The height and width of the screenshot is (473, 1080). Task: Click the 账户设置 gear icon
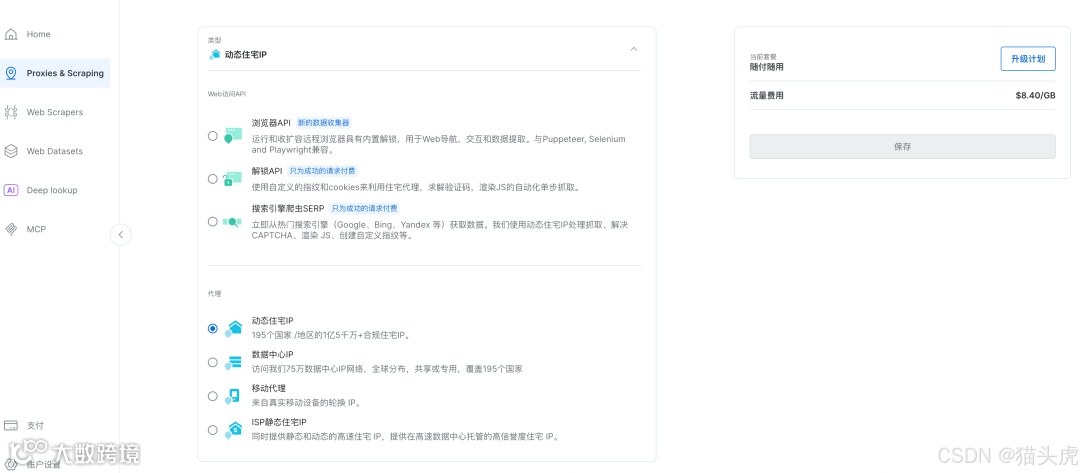(11, 464)
